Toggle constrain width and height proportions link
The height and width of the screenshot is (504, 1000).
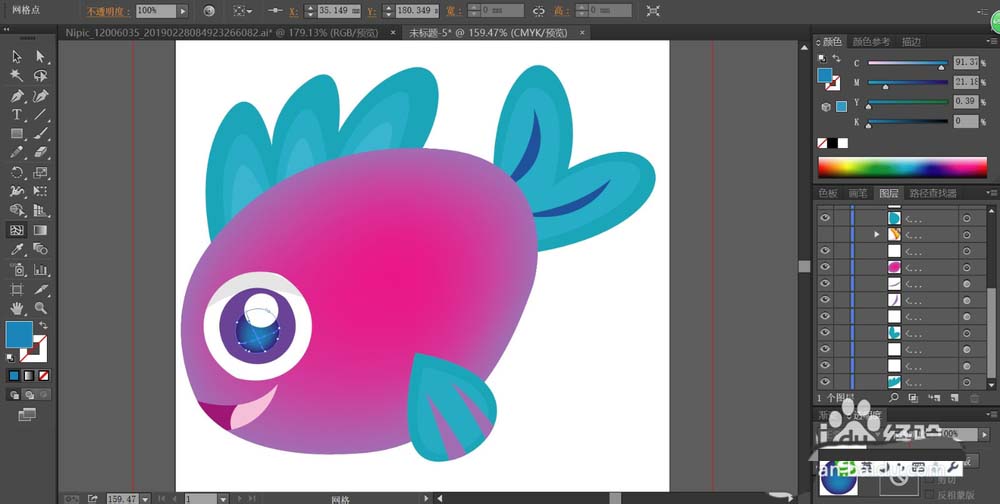tap(539, 11)
